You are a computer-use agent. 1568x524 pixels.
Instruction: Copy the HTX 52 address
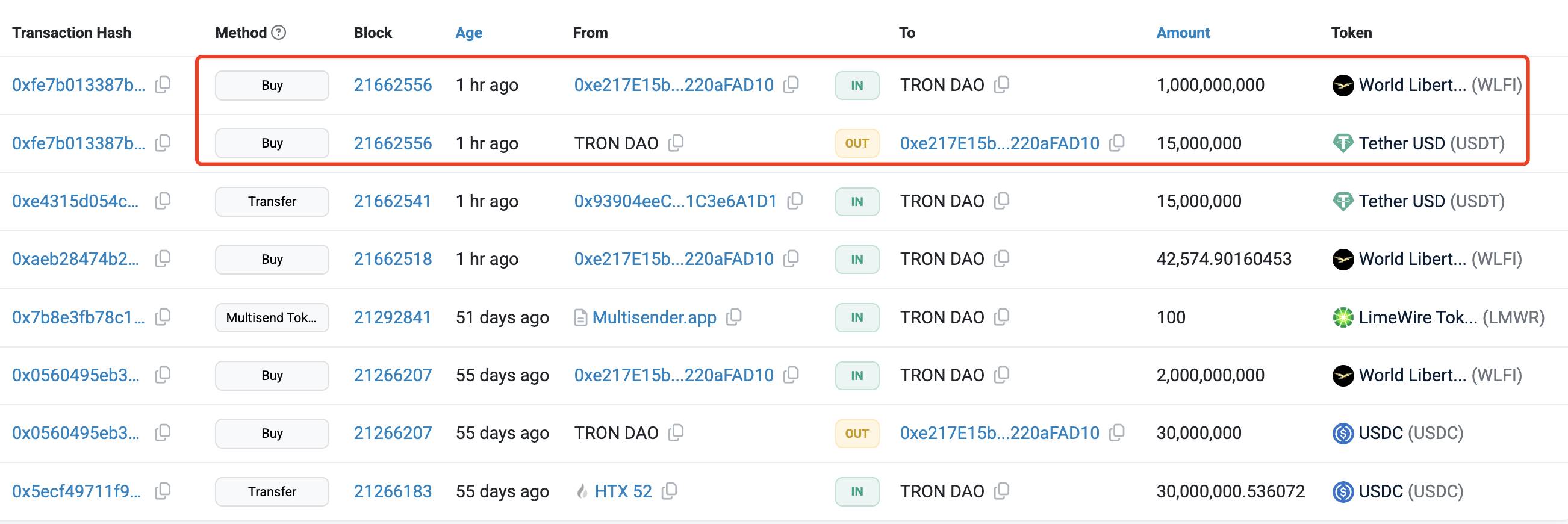670,491
